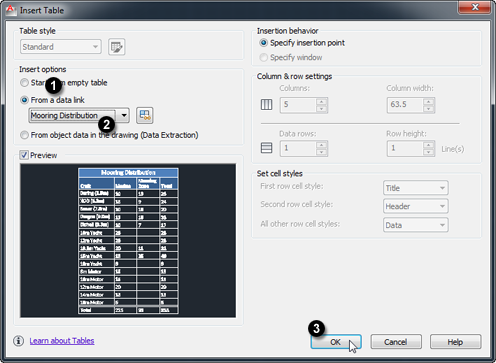Increase the Columns stepper value
Image resolution: width=496 pixels, height=363 pixels.
pyautogui.click(x=321, y=101)
